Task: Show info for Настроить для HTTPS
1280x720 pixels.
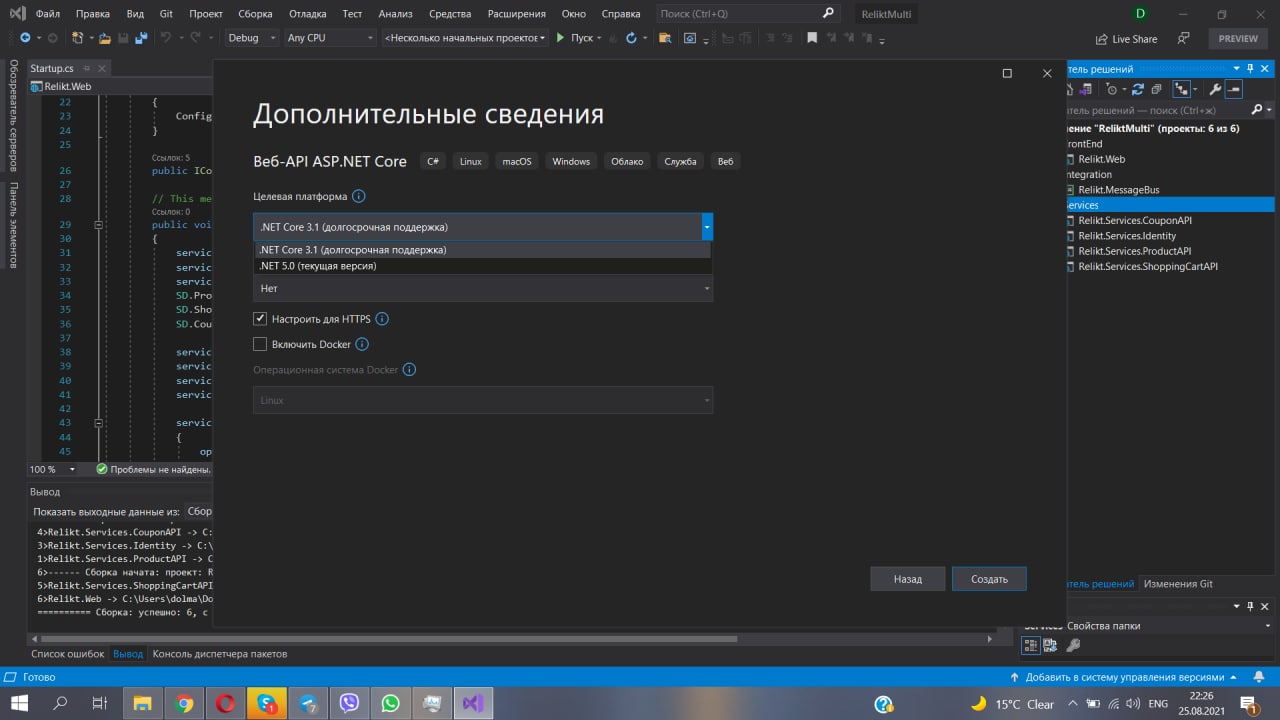Action: tap(382, 319)
